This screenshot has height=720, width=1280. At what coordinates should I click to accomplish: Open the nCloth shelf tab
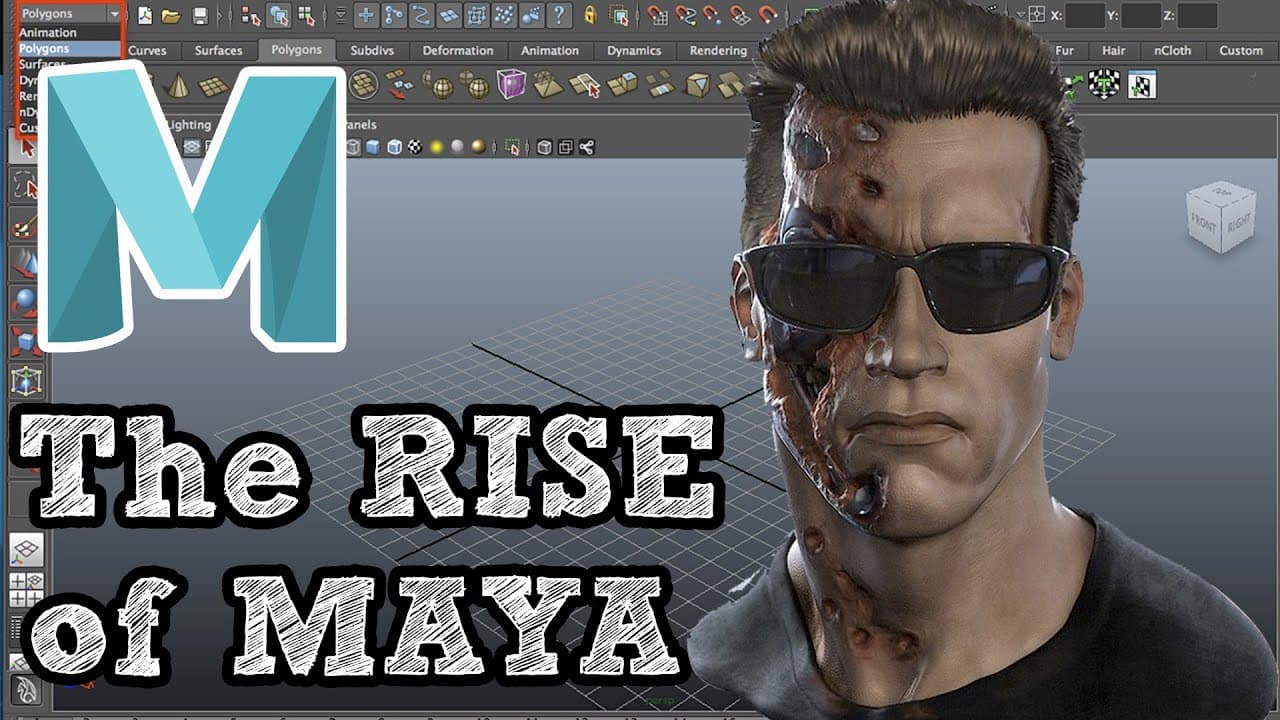1172,50
